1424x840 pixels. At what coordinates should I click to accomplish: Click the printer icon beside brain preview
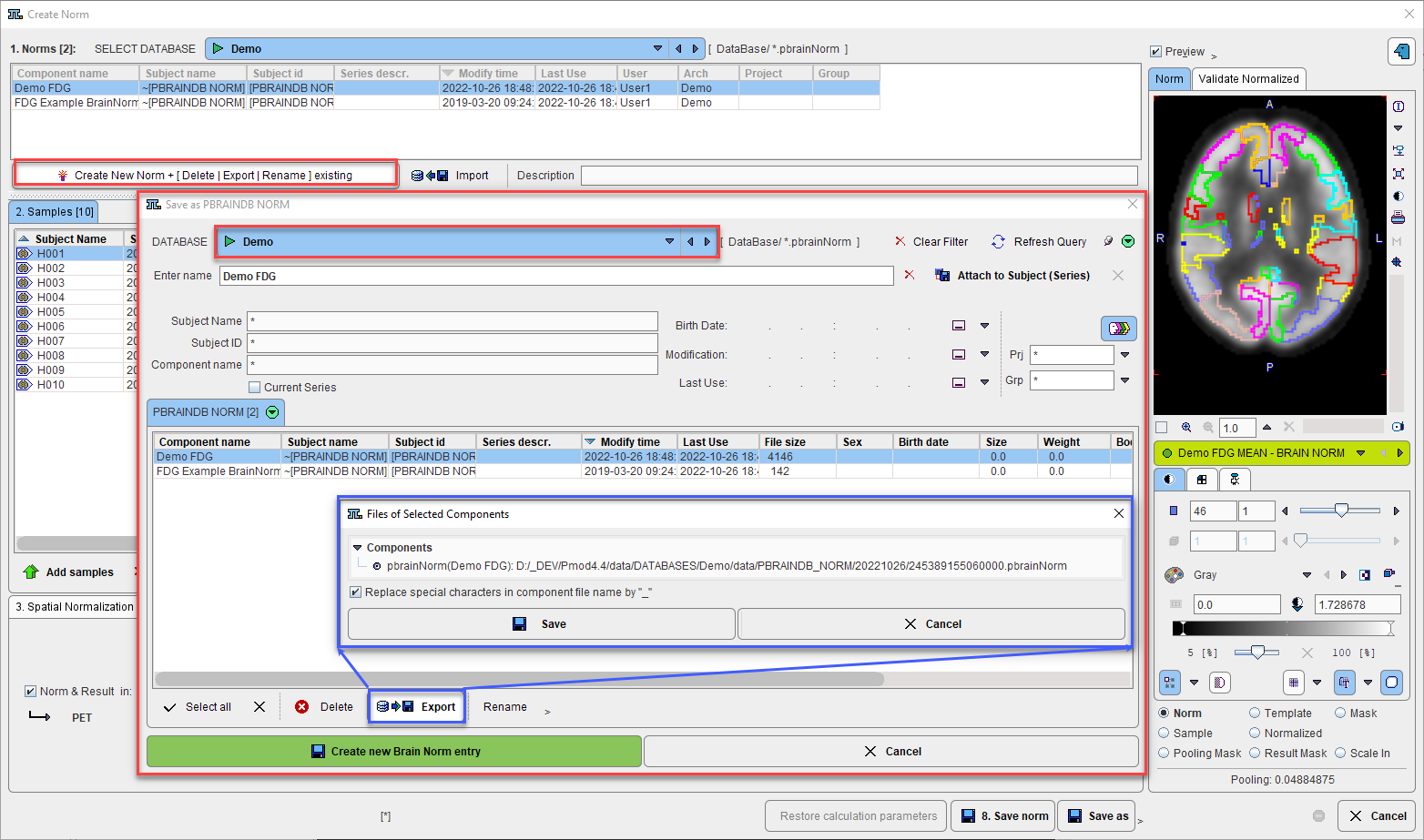click(x=1398, y=218)
